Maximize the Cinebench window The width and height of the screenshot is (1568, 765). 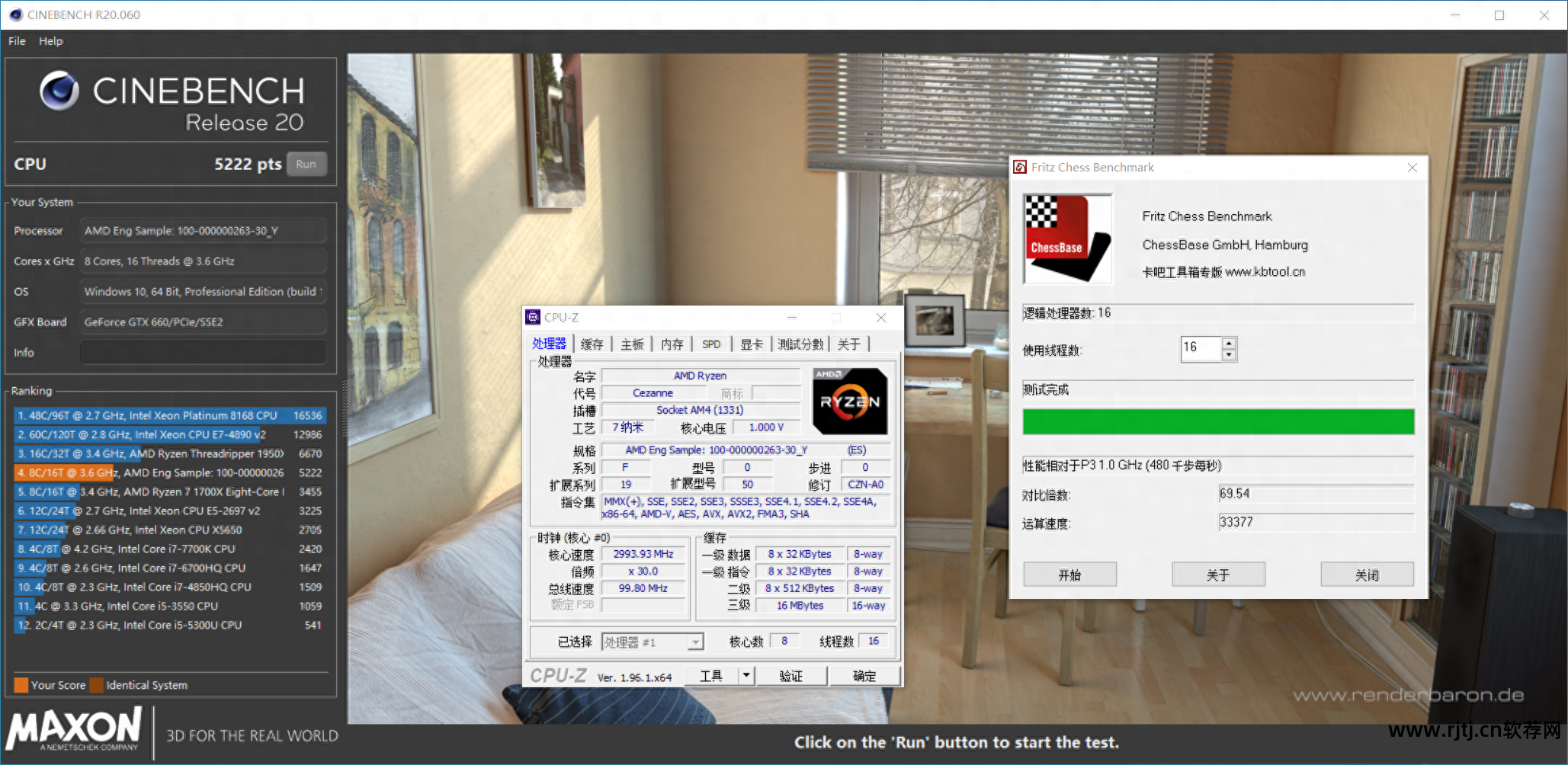point(1499,15)
